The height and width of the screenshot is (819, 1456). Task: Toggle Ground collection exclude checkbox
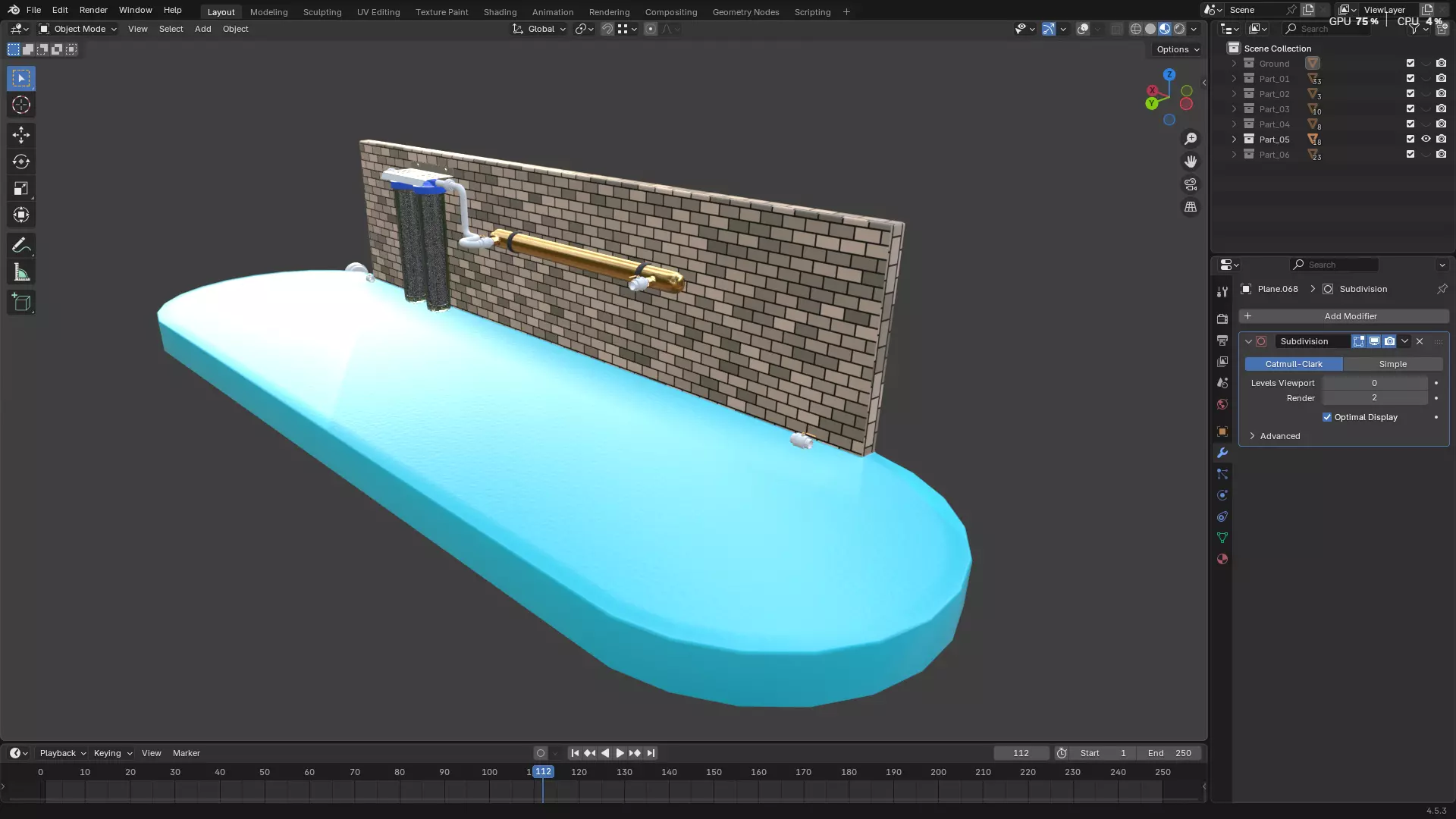1410,64
